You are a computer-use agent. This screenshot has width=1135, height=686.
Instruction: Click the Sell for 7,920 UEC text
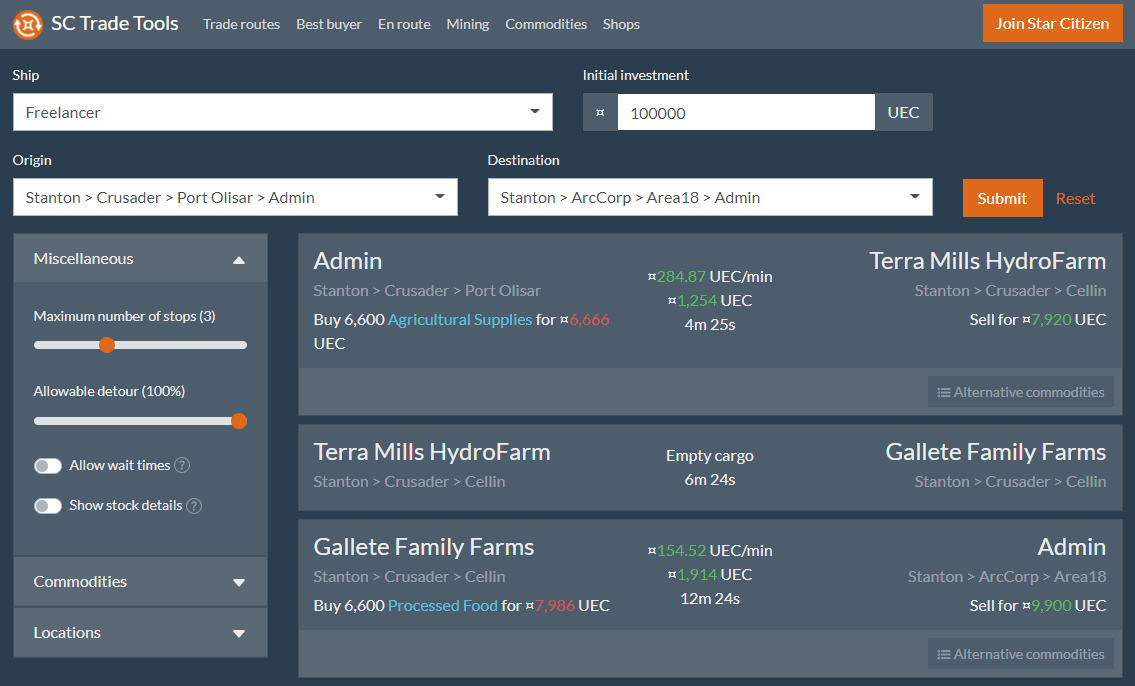click(x=1037, y=319)
